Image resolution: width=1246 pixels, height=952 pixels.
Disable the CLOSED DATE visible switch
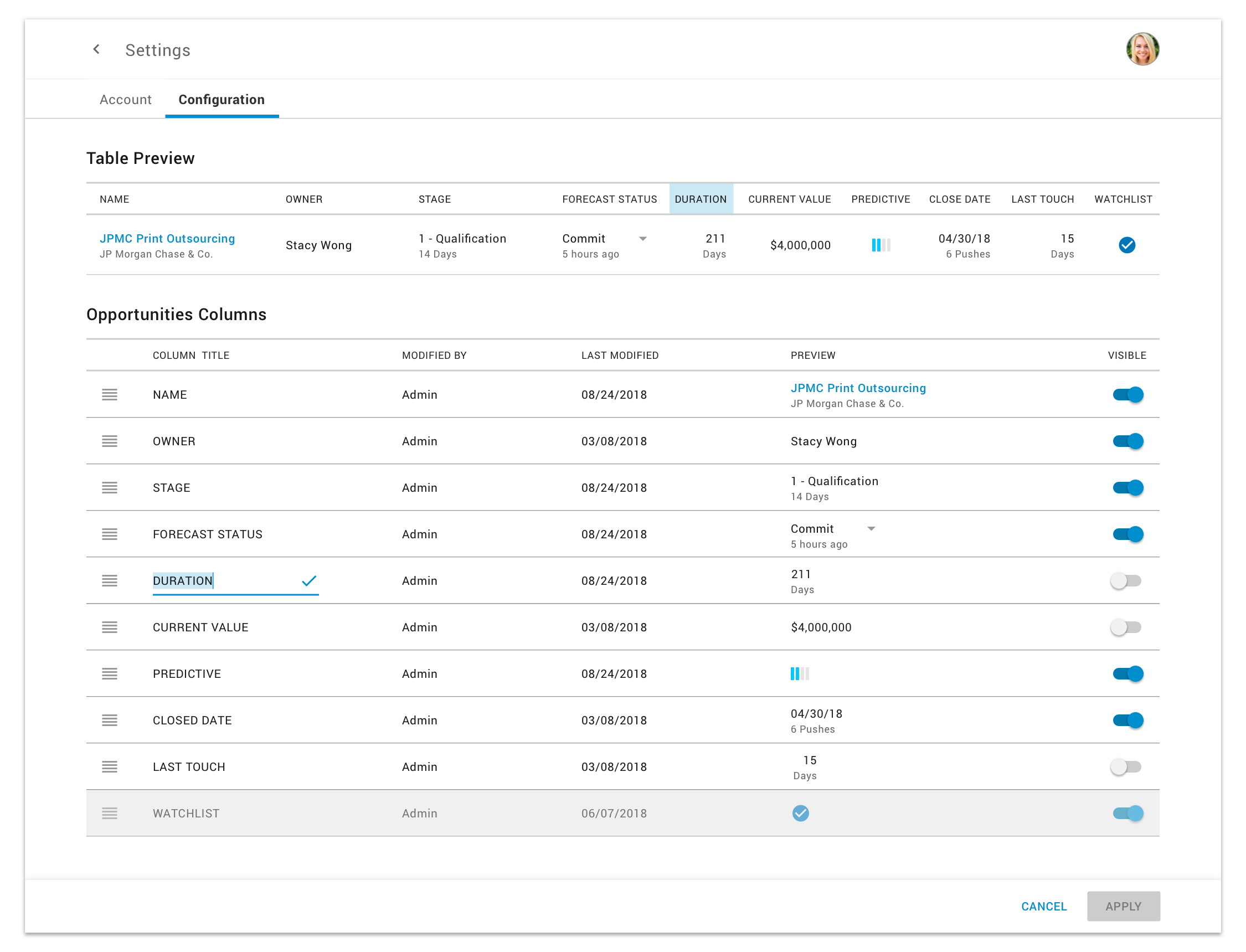tap(1126, 719)
